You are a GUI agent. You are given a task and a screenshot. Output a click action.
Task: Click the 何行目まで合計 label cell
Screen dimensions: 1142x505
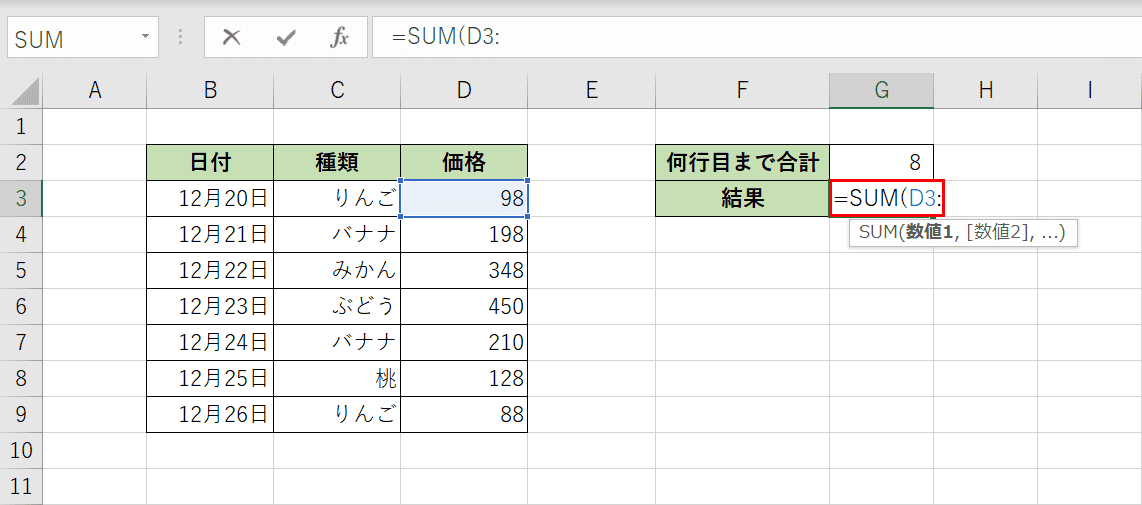[742, 163]
